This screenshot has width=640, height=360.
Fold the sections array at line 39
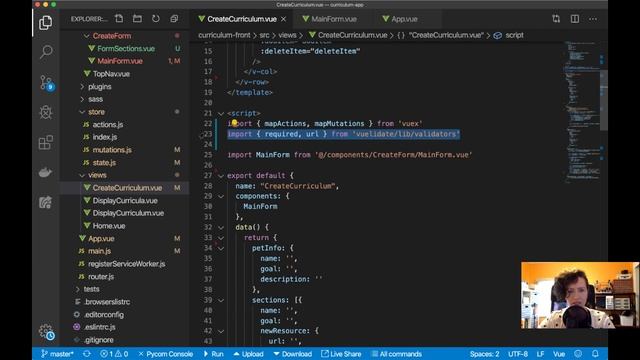click(221, 300)
